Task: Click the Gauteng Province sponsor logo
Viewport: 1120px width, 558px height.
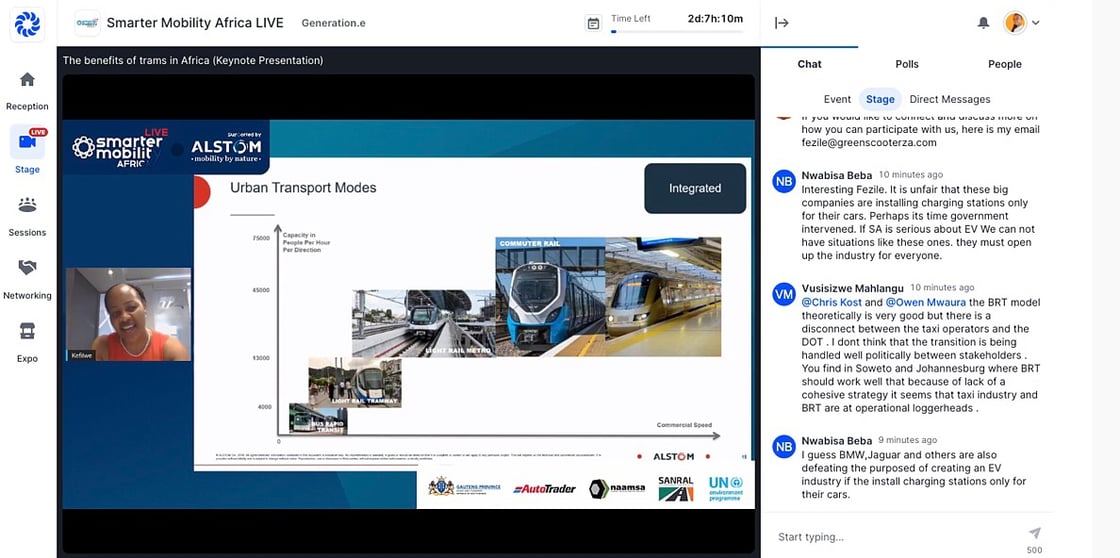Action: 464,487
